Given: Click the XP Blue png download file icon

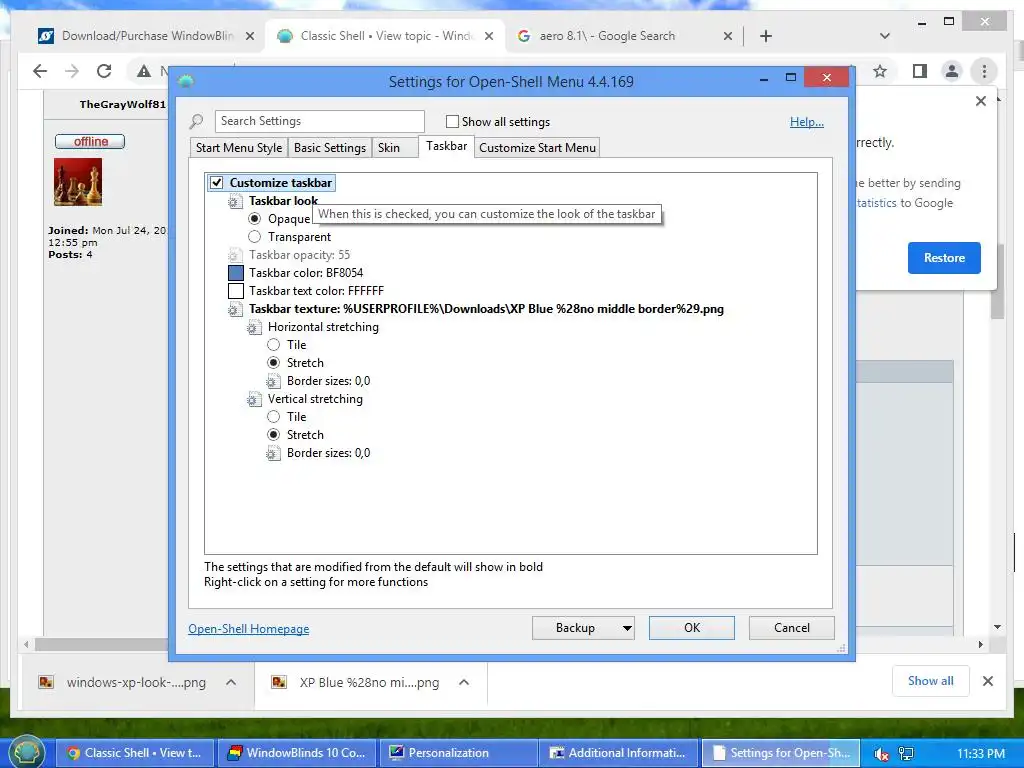Looking at the screenshot, I should [x=279, y=682].
